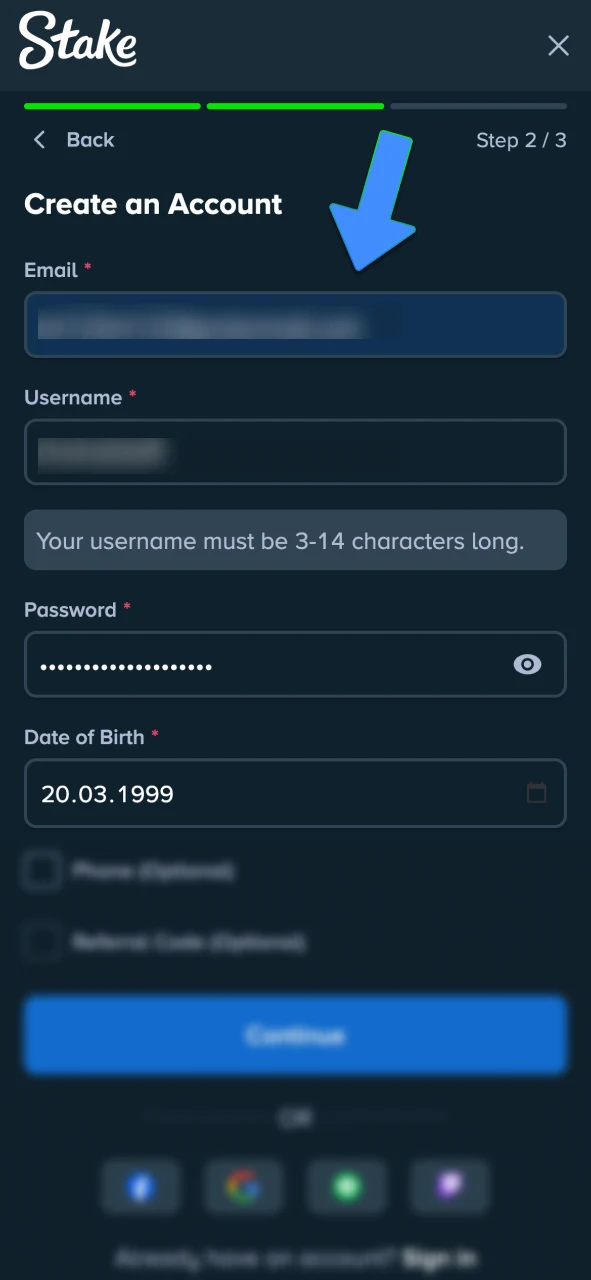Focus the Username input field

(295, 452)
